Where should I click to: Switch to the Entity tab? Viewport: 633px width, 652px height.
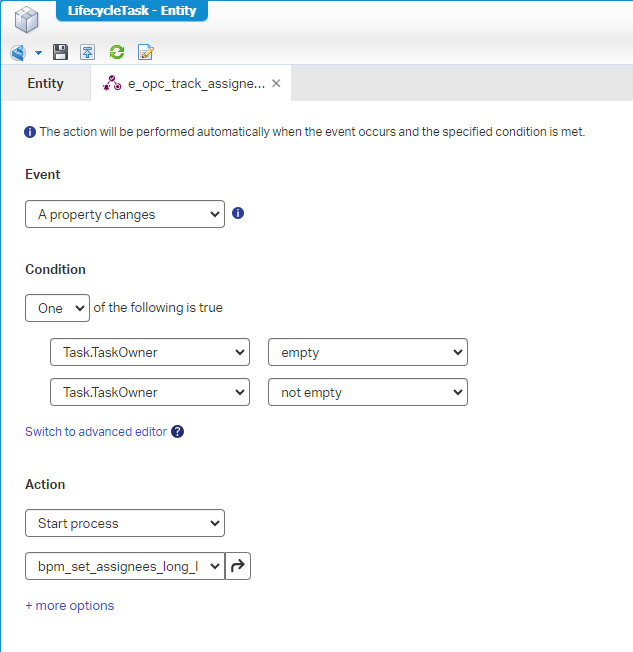pos(46,84)
